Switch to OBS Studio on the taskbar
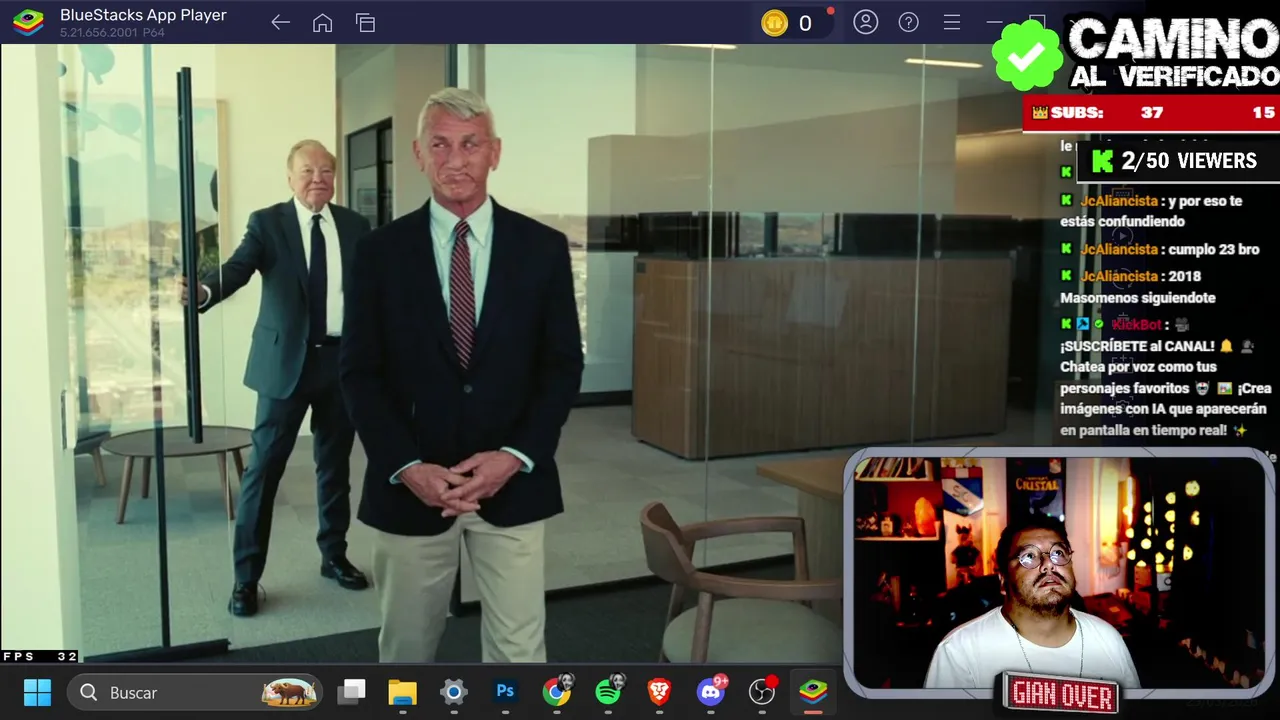The width and height of the screenshot is (1280, 720). click(x=762, y=692)
